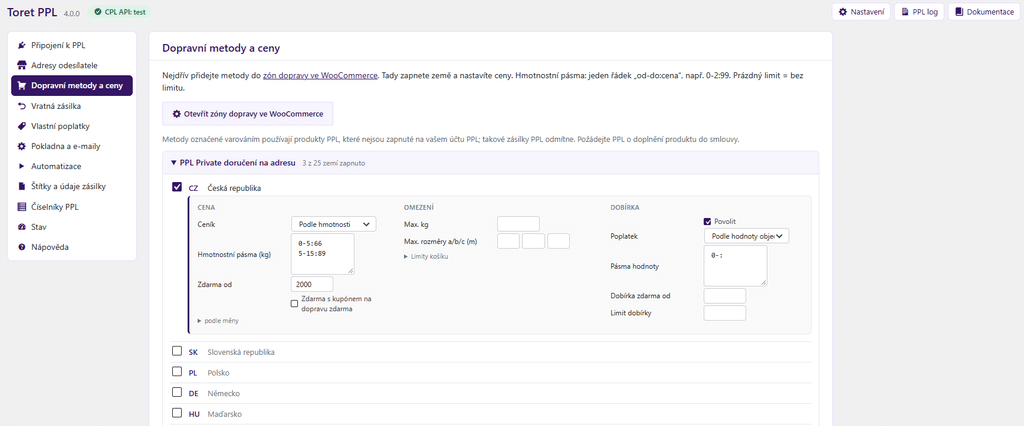Click the Nápověda menu item label
The image size is (1024, 426).
50,248
